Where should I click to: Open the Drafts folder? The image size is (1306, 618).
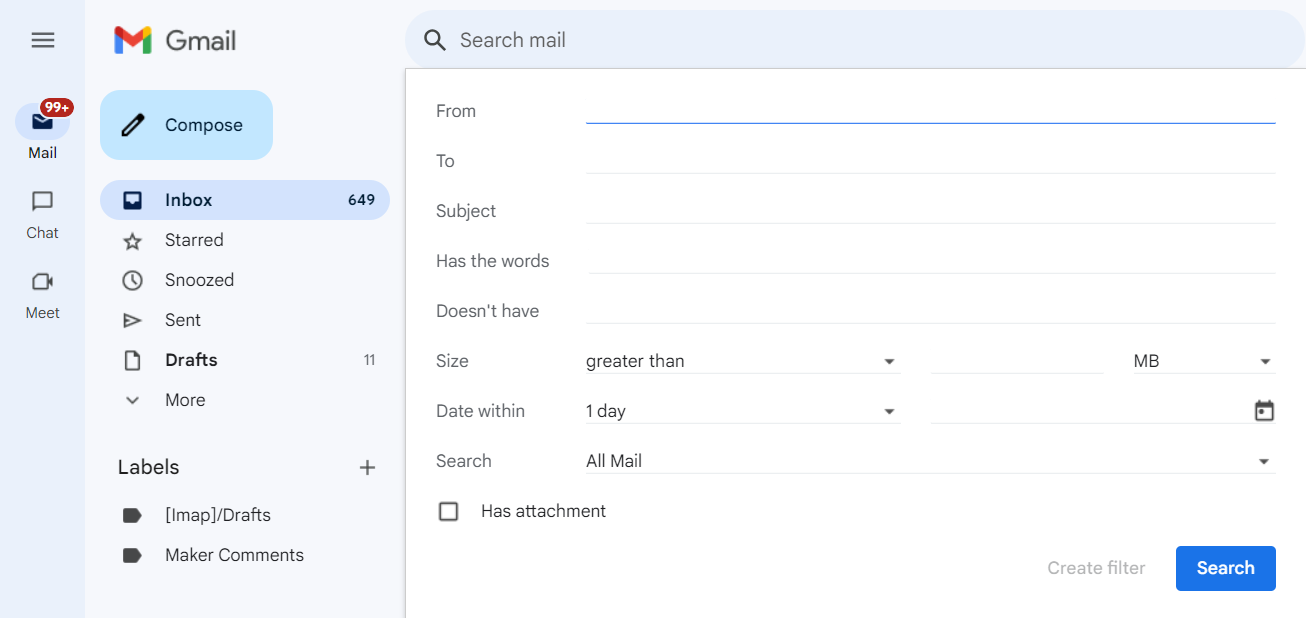(191, 360)
